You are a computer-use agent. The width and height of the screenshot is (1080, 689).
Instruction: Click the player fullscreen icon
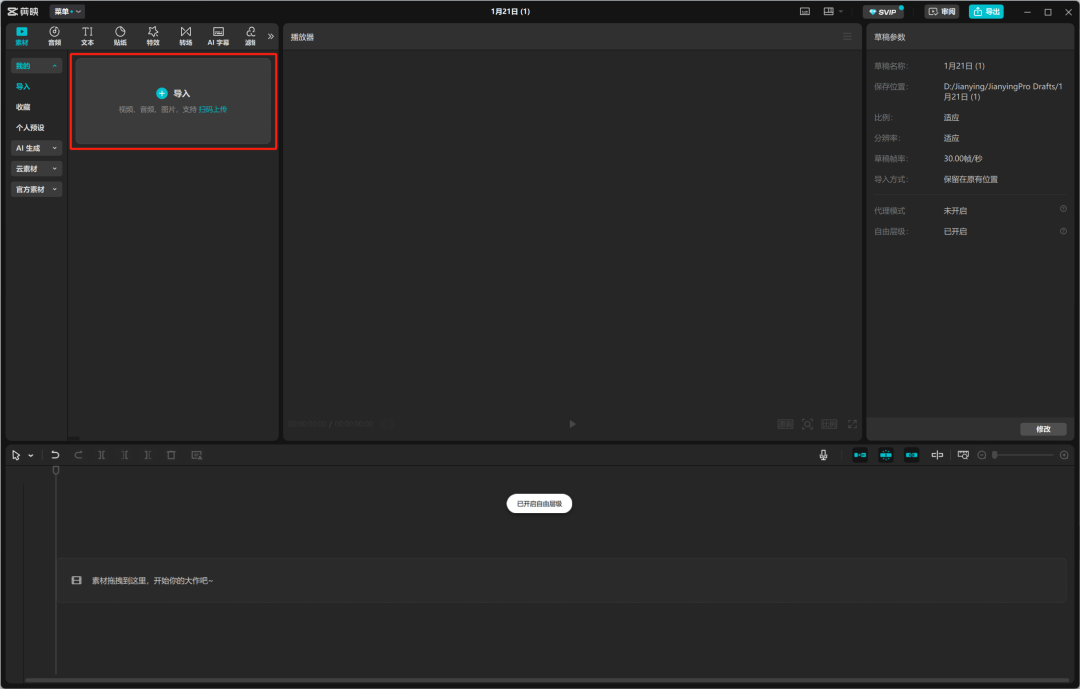click(852, 424)
